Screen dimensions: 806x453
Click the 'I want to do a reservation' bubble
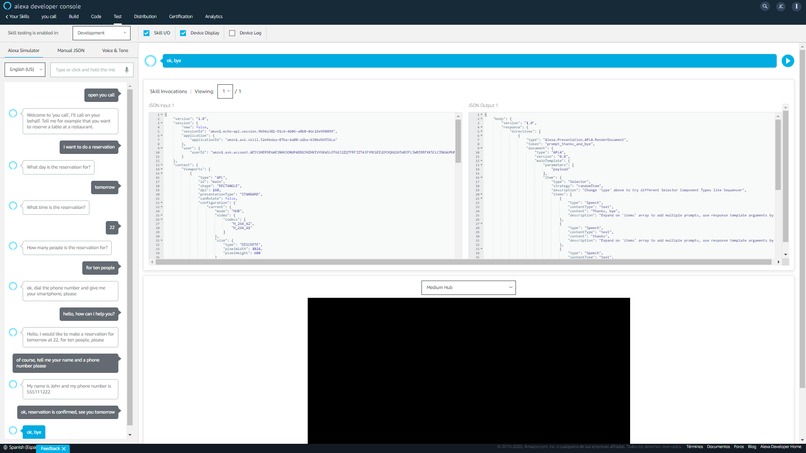[x=89, y=147]
